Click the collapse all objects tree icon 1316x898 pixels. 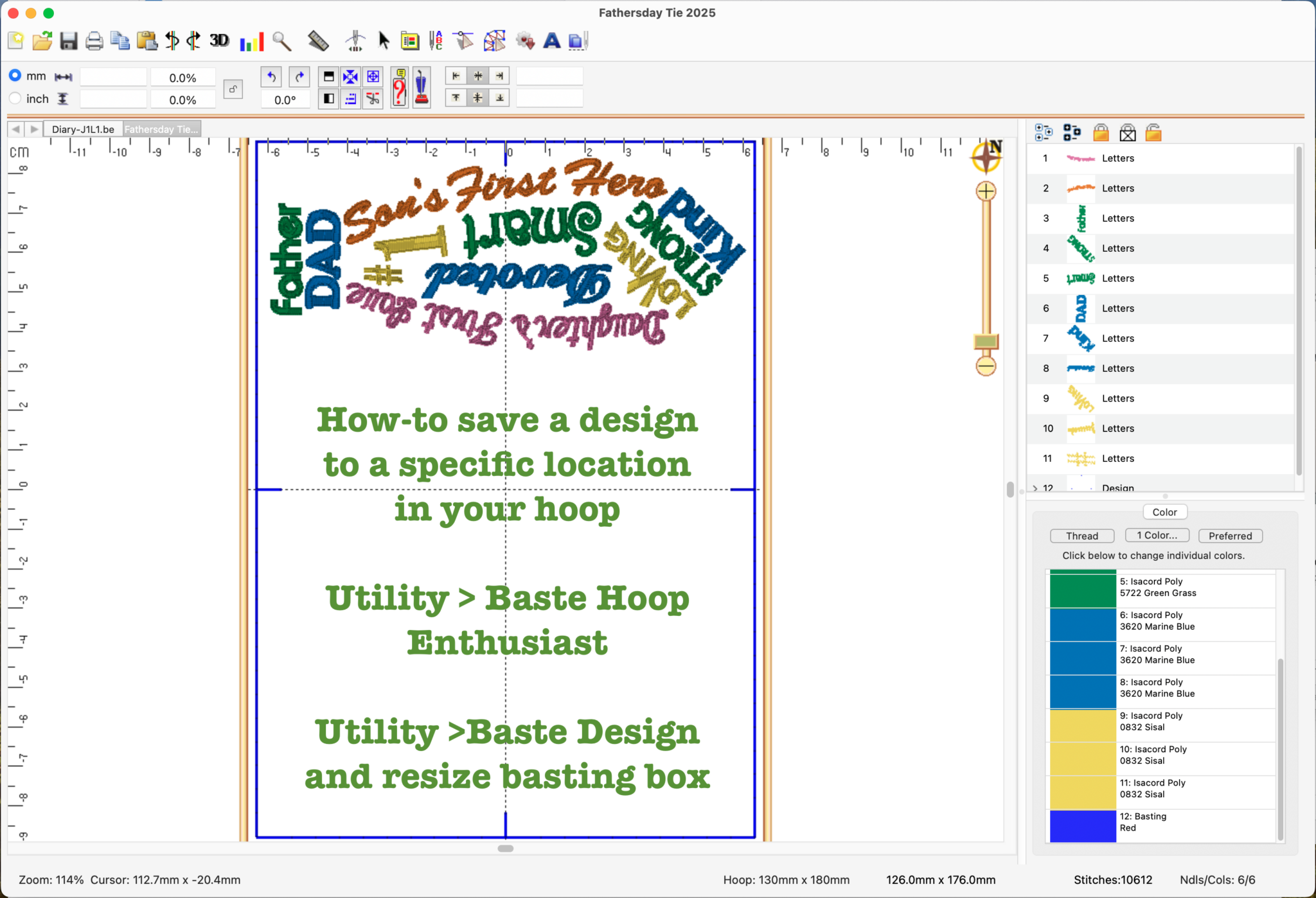click(1072, 133)
